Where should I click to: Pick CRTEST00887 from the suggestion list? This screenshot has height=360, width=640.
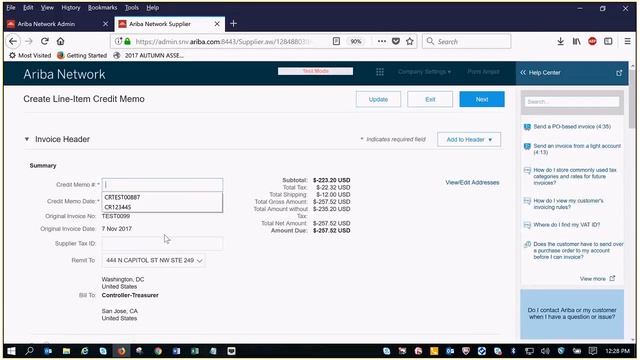point(162,197)
